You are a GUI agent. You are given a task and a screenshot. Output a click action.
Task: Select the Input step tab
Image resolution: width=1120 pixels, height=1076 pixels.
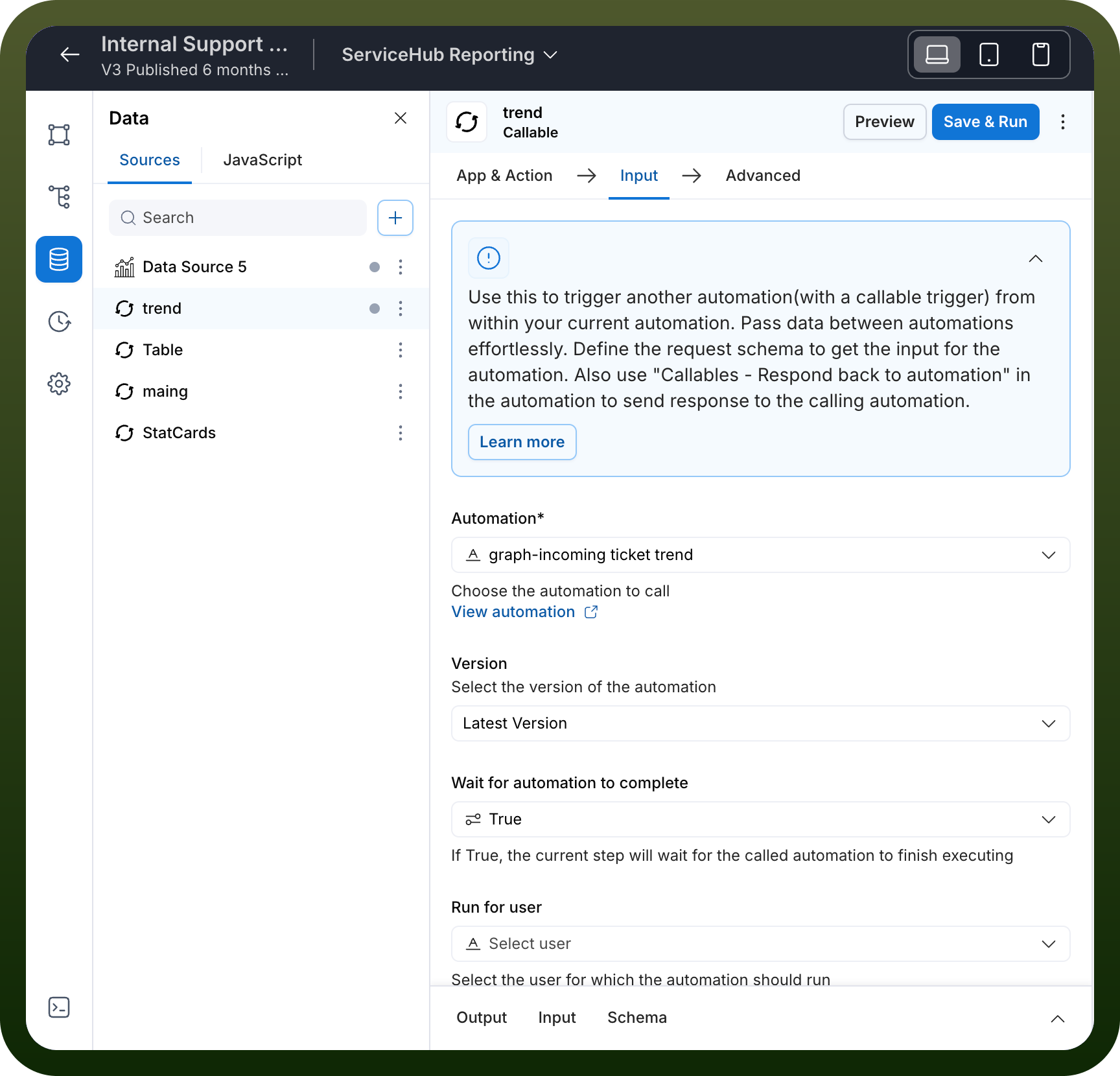639,176
